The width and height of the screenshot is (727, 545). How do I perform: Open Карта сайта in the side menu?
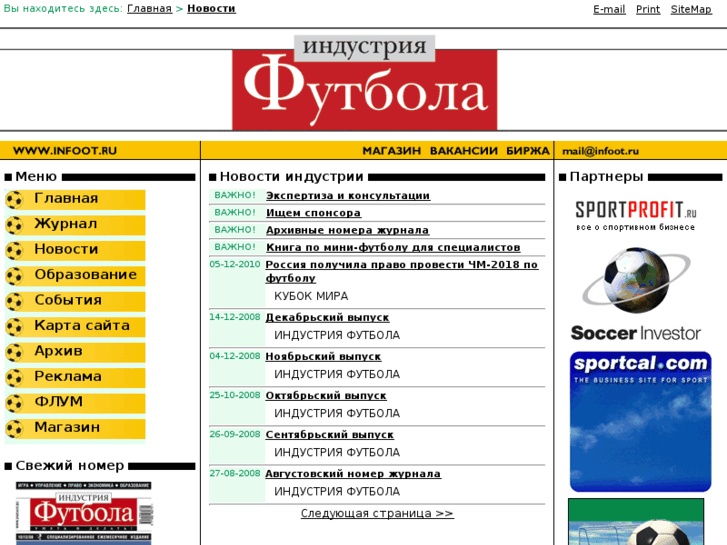pos(82,326)
